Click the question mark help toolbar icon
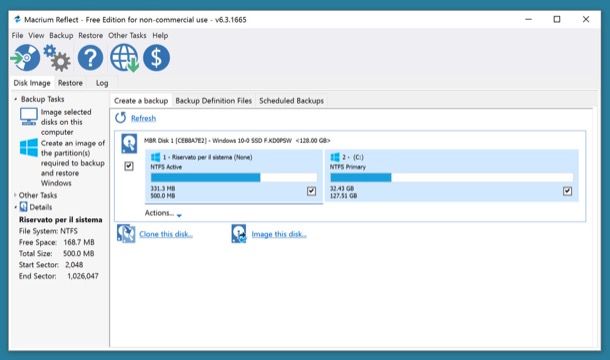The image size is (610, 360). (x=90, y=58)
